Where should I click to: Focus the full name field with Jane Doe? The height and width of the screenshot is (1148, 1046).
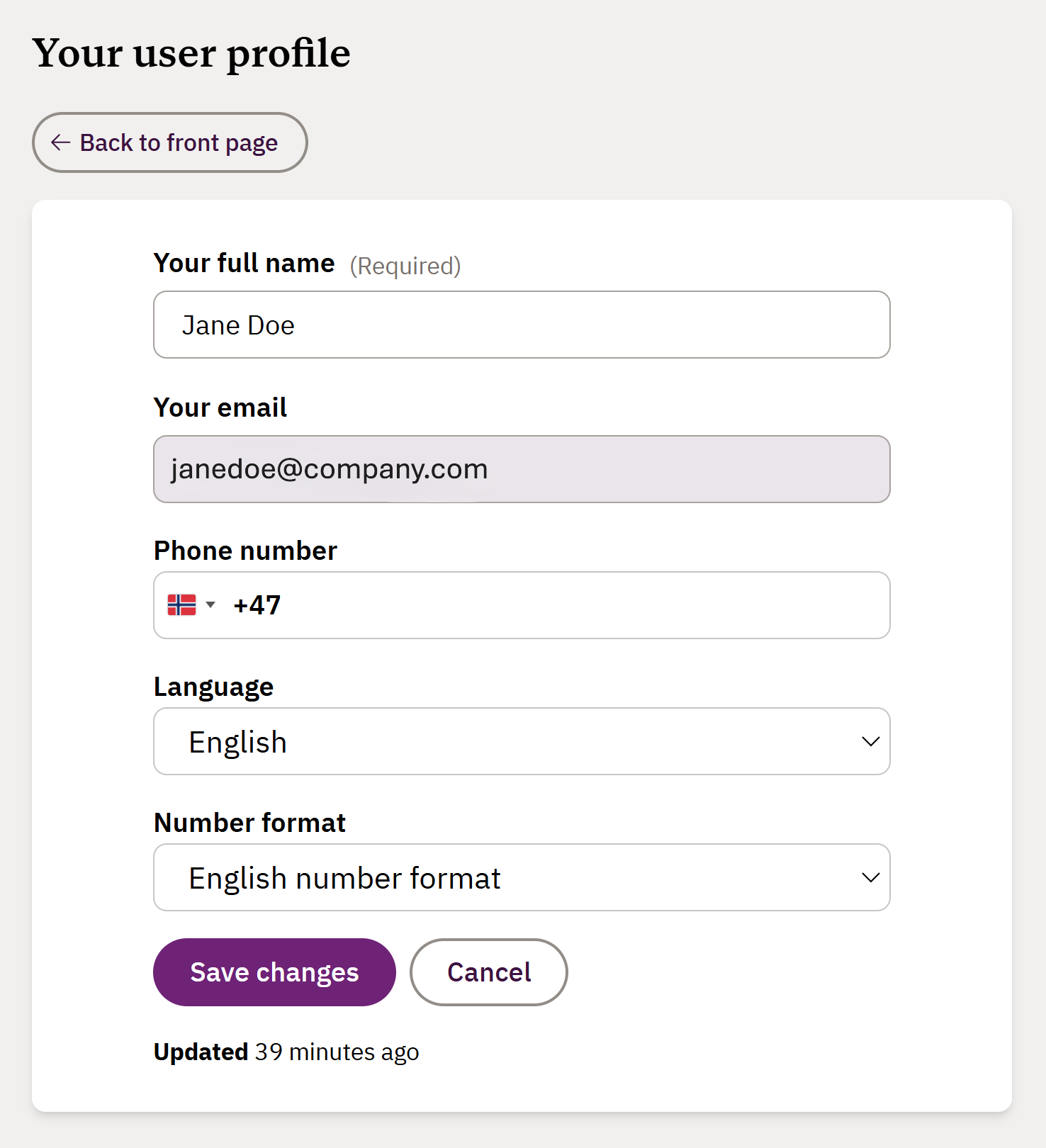pyautogui.click(x=522, y=325)
